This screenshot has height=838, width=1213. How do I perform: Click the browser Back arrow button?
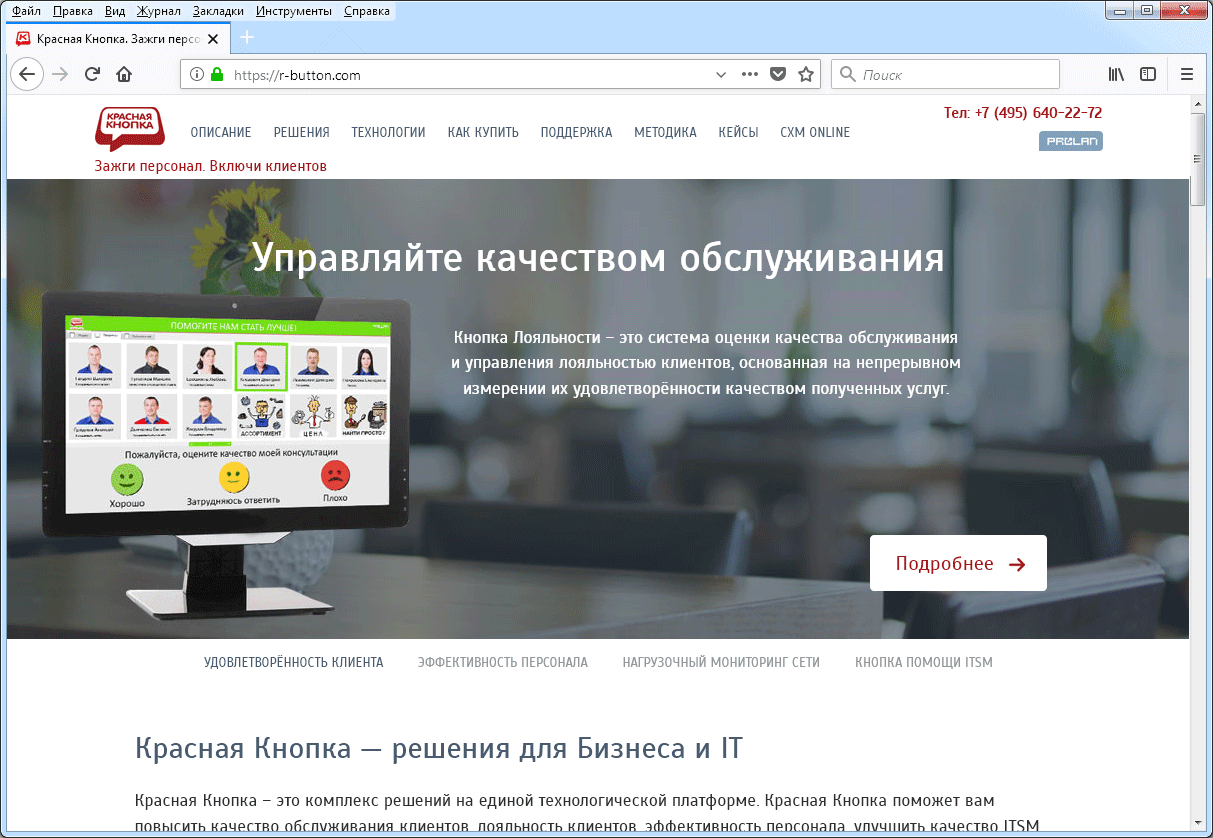tap(27, 74)
